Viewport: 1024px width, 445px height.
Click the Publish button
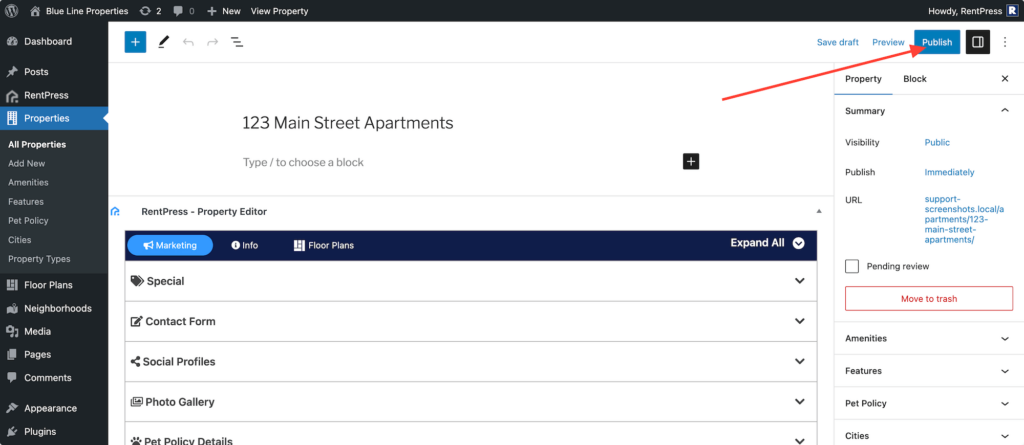(x=937, y=42)
